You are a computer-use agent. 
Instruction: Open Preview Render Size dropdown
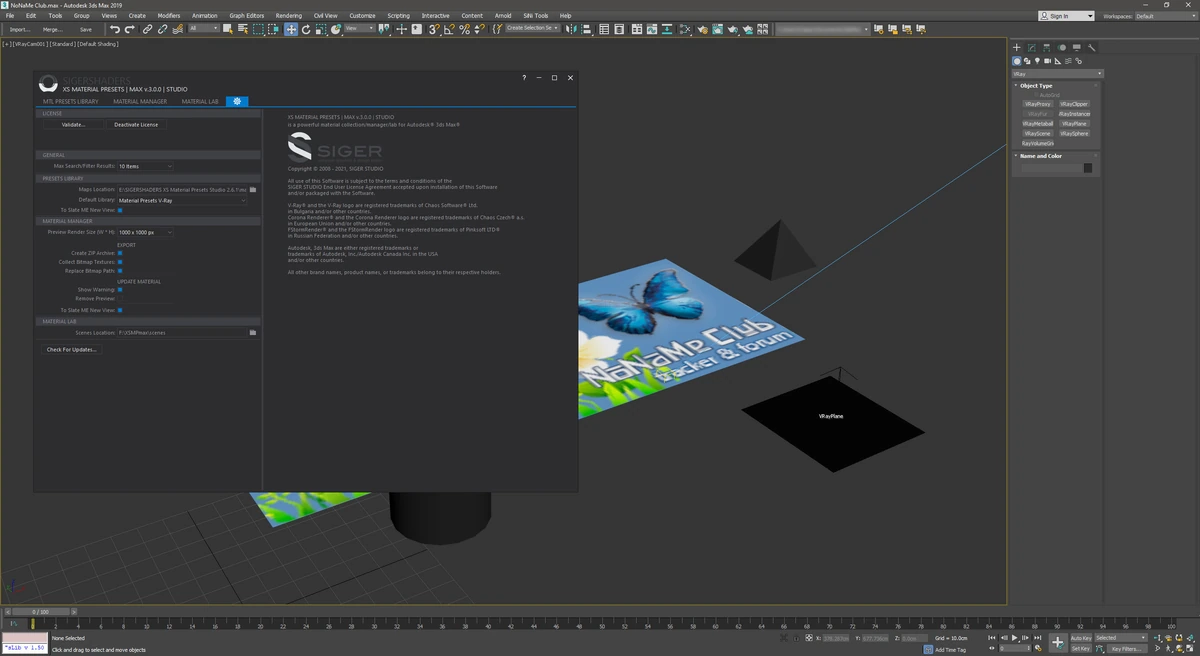click(x=145, y=232)
